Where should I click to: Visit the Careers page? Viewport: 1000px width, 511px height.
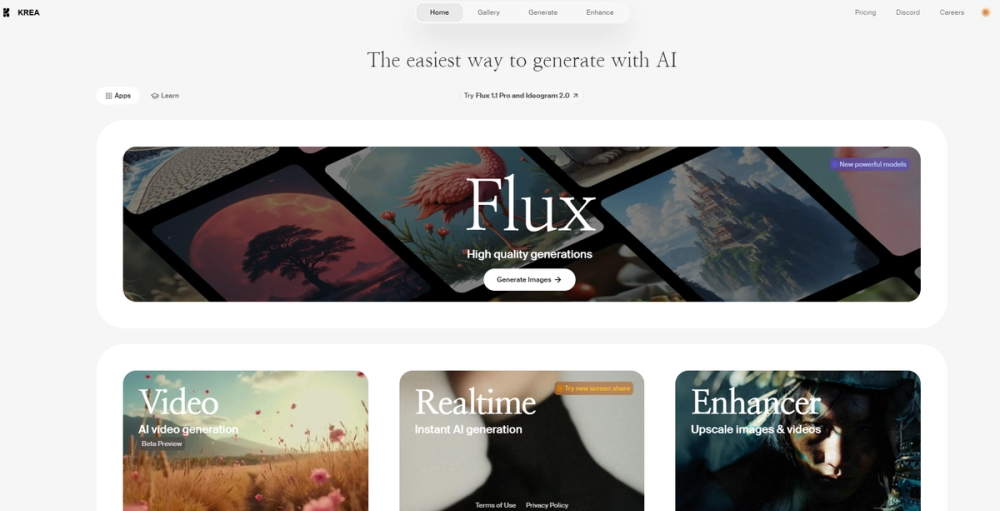coord(952,13)
